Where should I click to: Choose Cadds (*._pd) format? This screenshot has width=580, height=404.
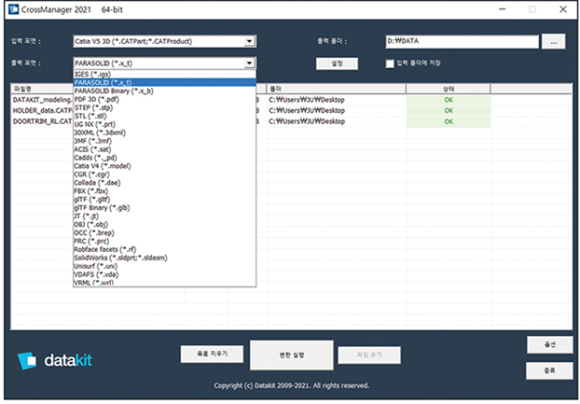point(165,158)
